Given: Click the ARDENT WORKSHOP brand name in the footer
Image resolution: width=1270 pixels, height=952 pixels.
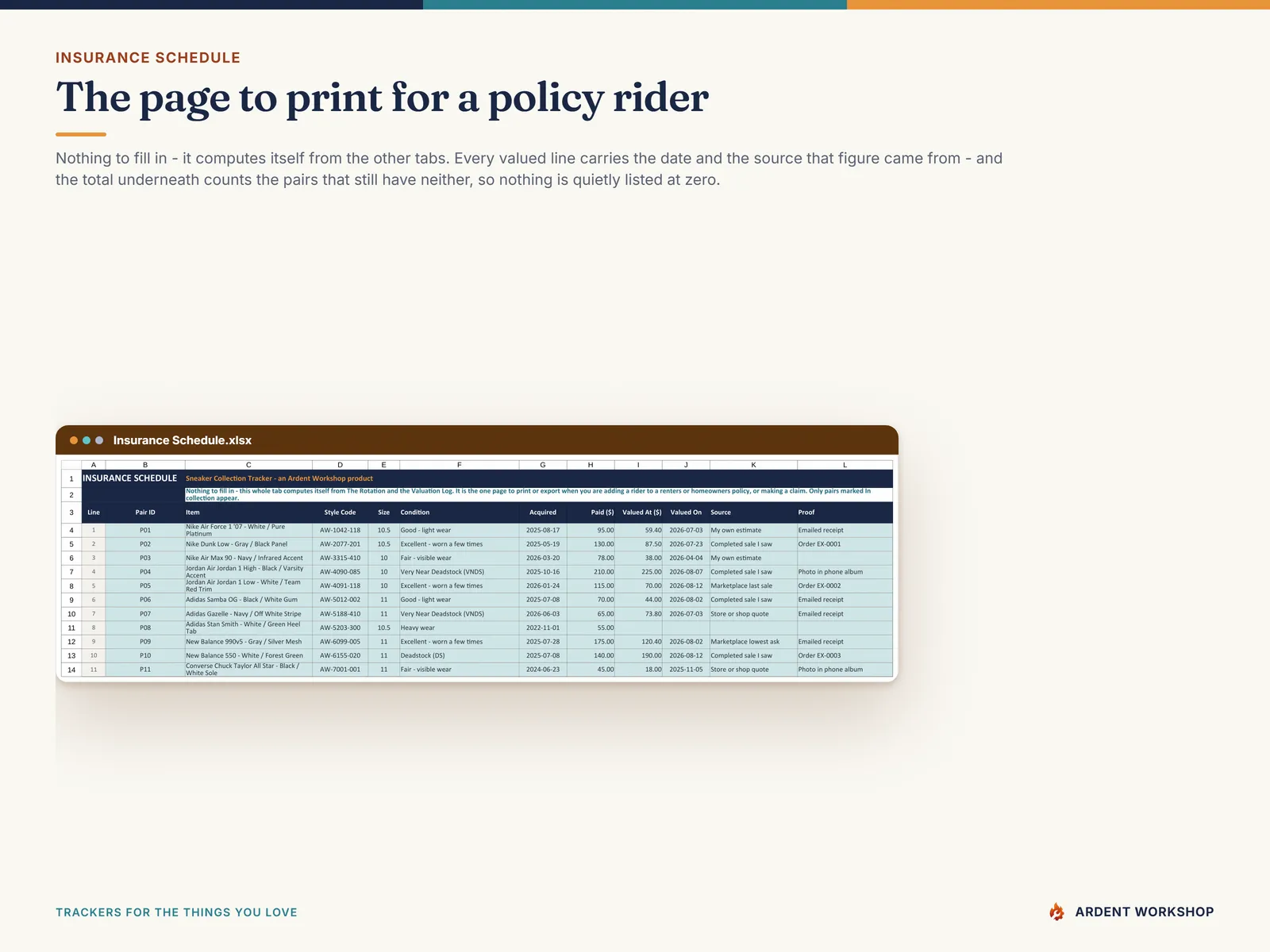Looking at the screenshot, I should [x=1145, y=912].
